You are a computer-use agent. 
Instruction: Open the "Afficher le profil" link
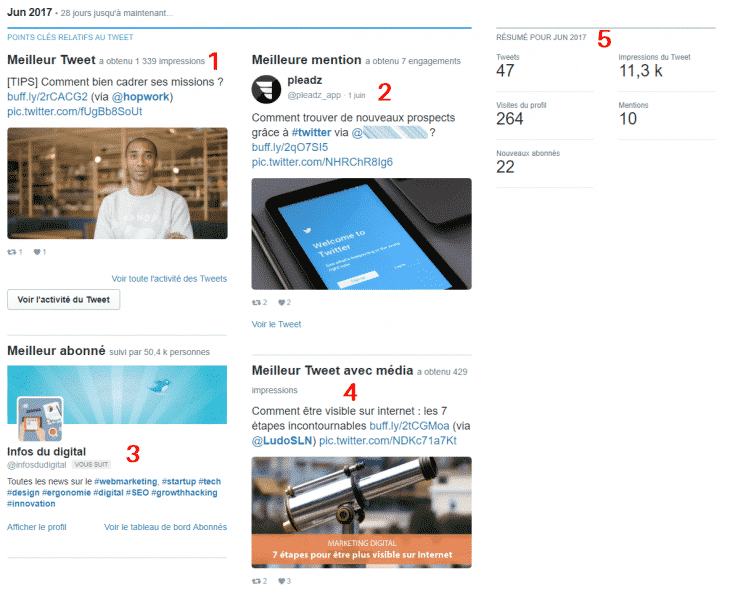(37, 527)
